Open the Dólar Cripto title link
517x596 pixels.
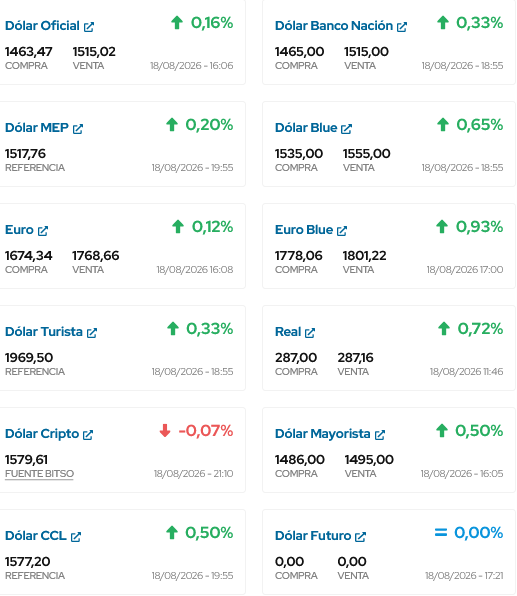coord(42,434)
